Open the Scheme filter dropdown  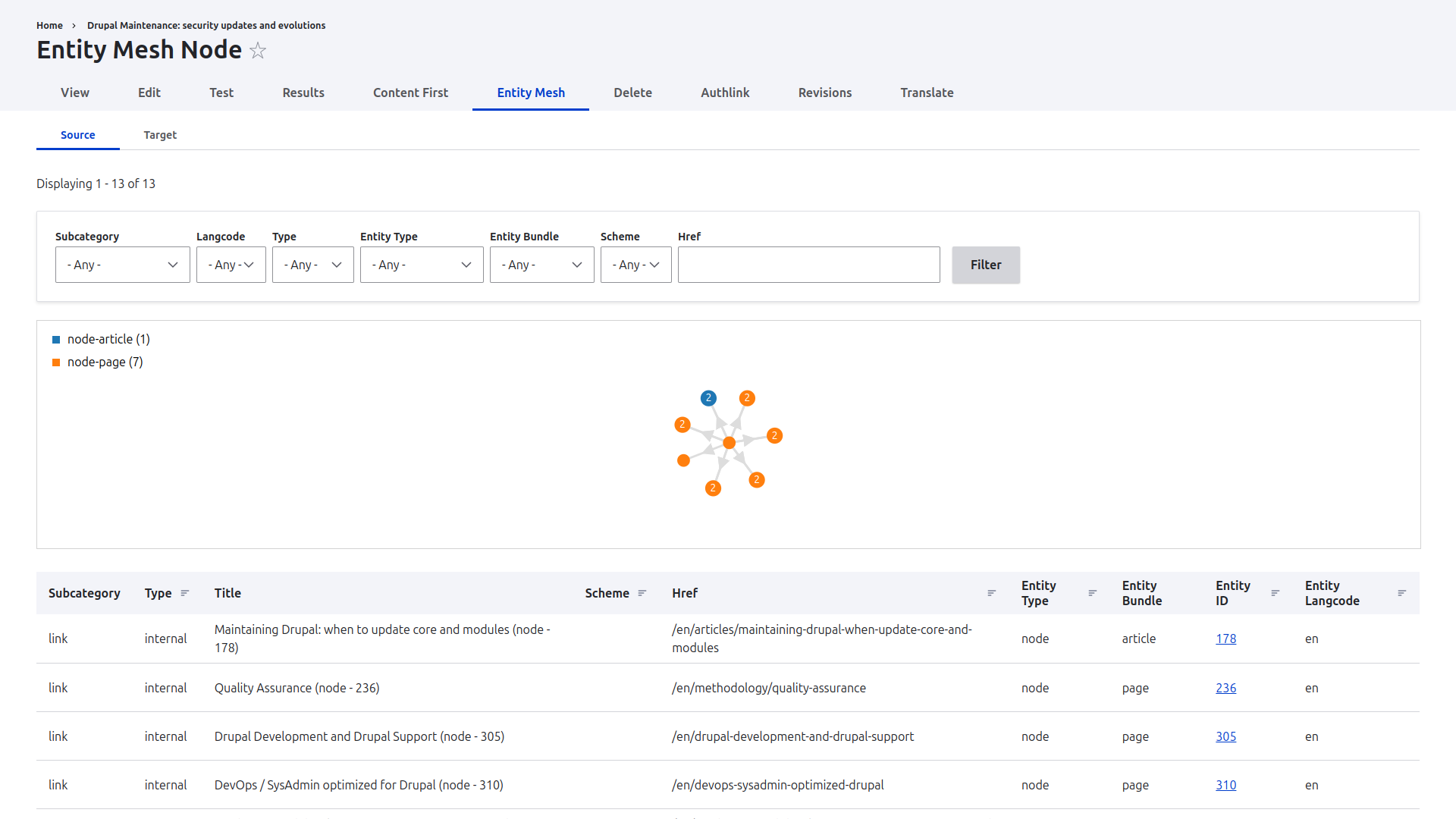(635, 265)
